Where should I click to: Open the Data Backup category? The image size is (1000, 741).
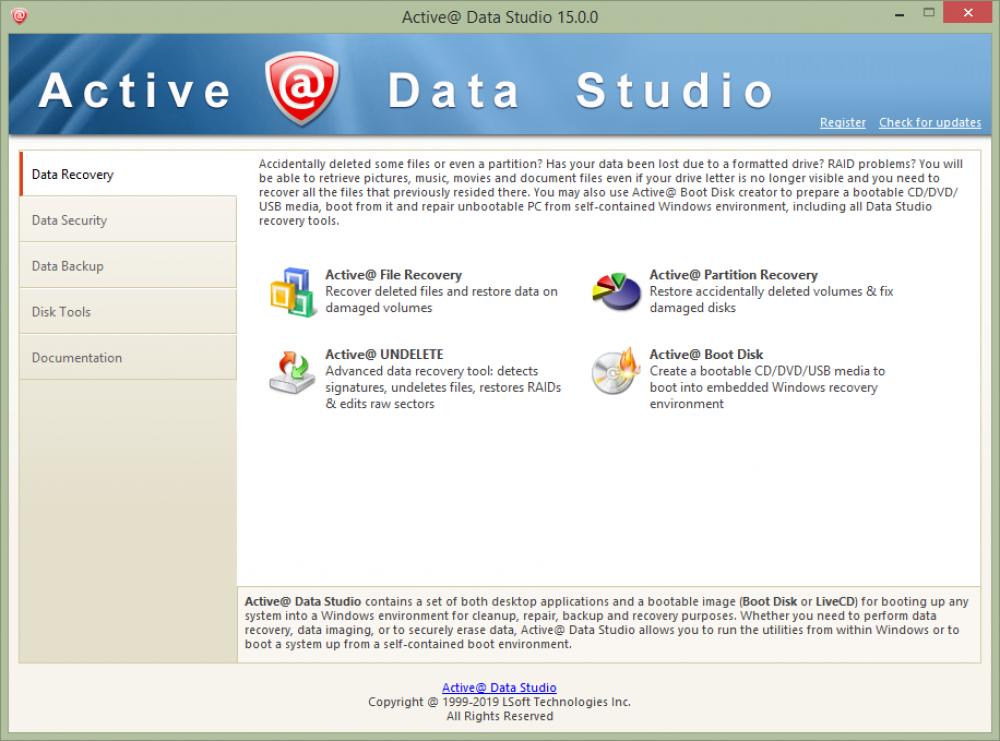(66, 266)
